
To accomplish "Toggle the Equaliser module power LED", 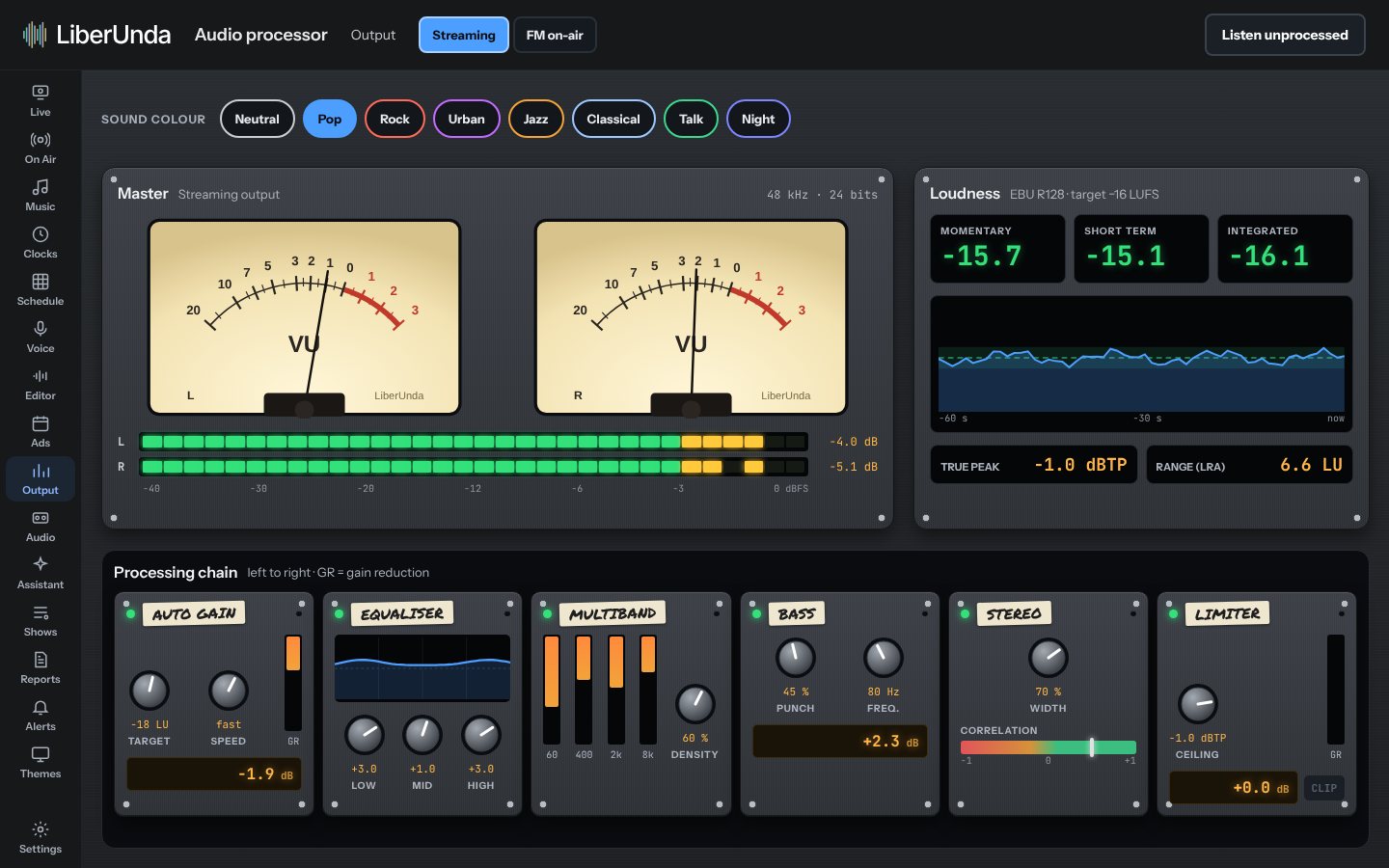I will coord(339,613).
